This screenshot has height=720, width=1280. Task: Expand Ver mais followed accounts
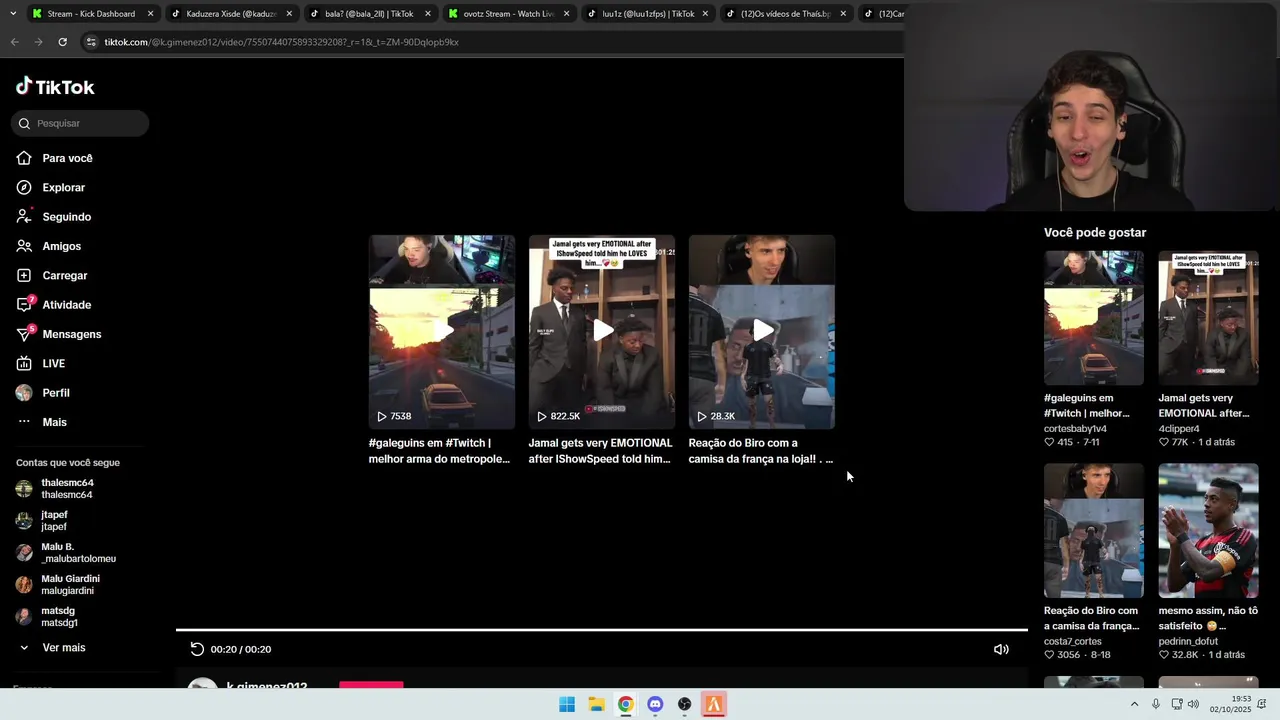point(63,648)
